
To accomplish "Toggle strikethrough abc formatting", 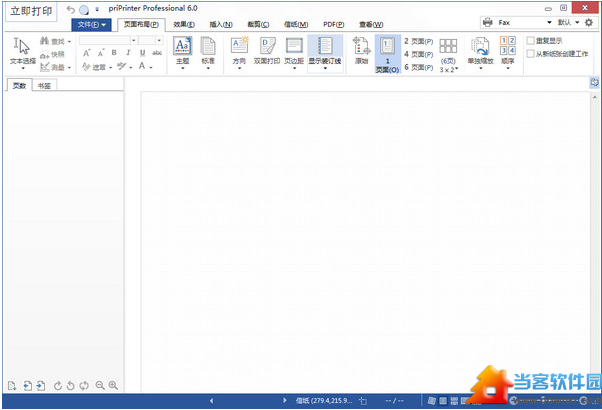I will pos(157,53).
